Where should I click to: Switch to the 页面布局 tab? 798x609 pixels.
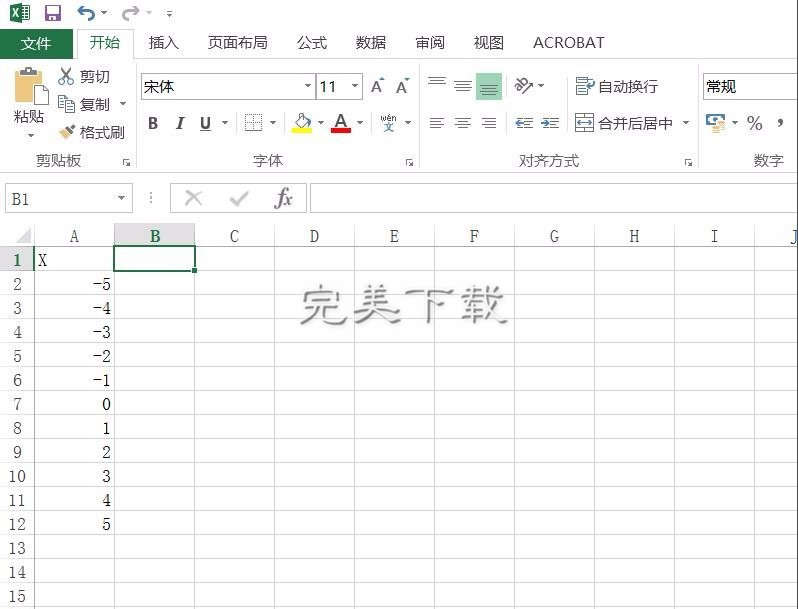[238, 43]
